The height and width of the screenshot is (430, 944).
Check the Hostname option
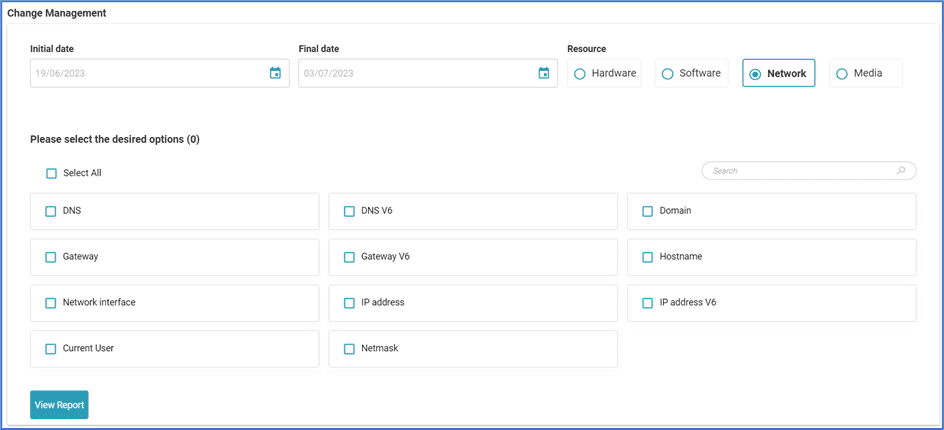tap(647, 258)
